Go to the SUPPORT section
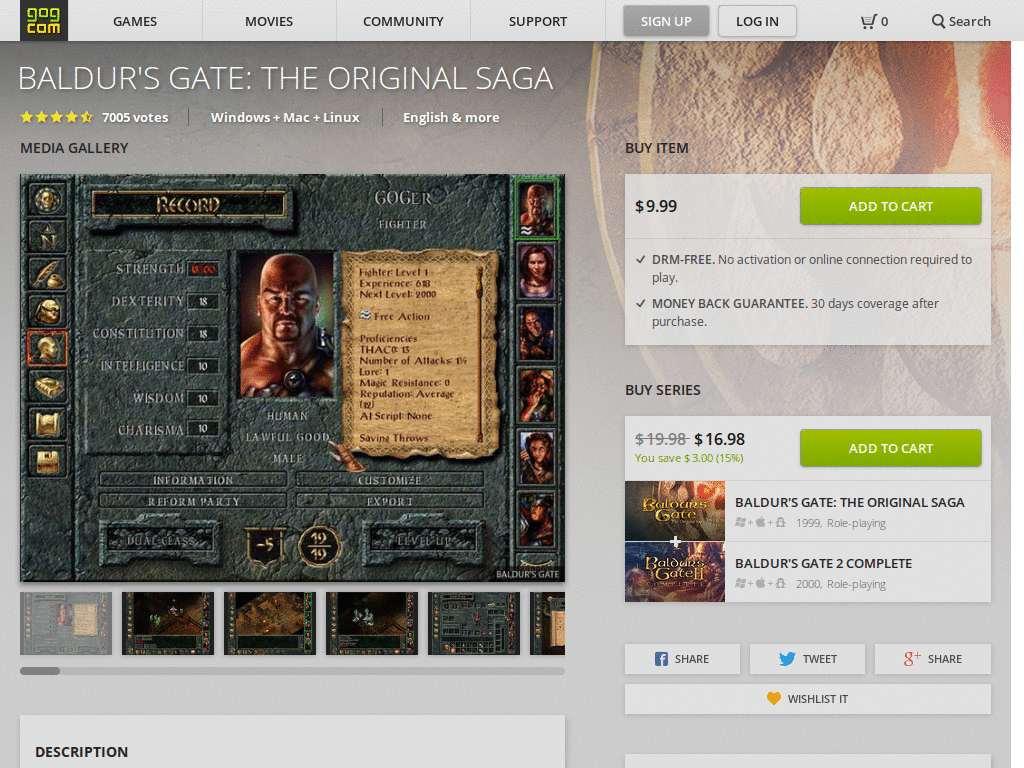The height and width of the screenshot is (768, 1024). (537, 20)
